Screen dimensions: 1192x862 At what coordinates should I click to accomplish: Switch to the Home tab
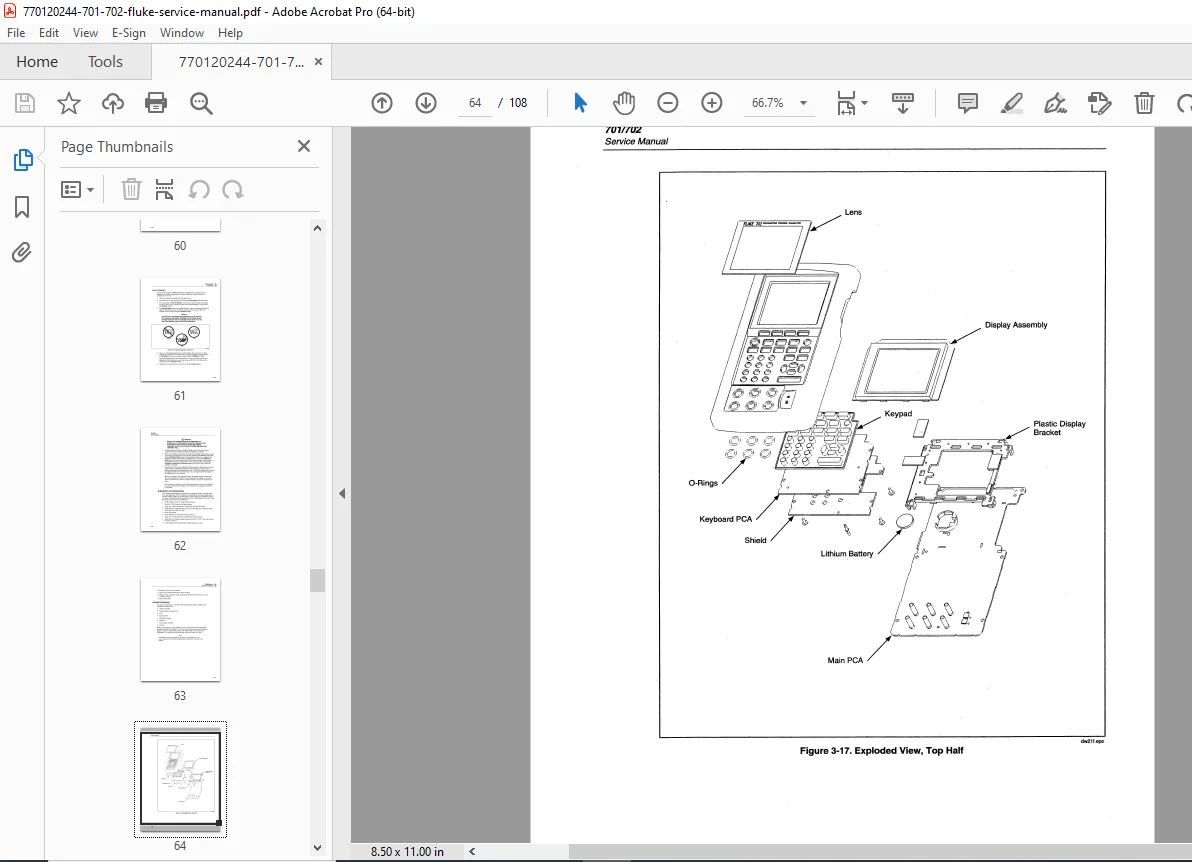click(37, 62)
